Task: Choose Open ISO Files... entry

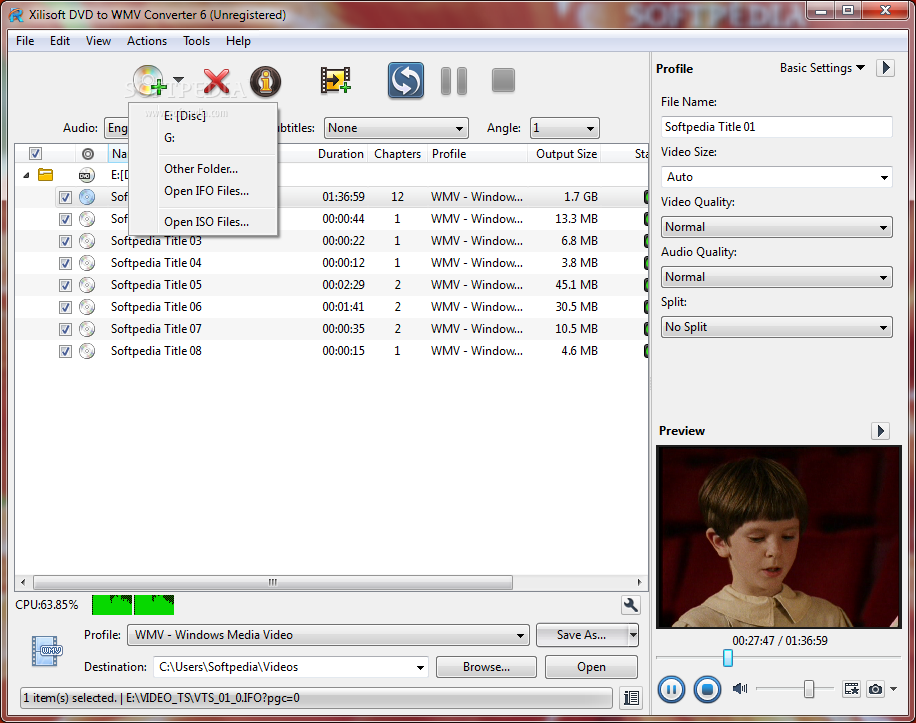Action: point(203,222)
